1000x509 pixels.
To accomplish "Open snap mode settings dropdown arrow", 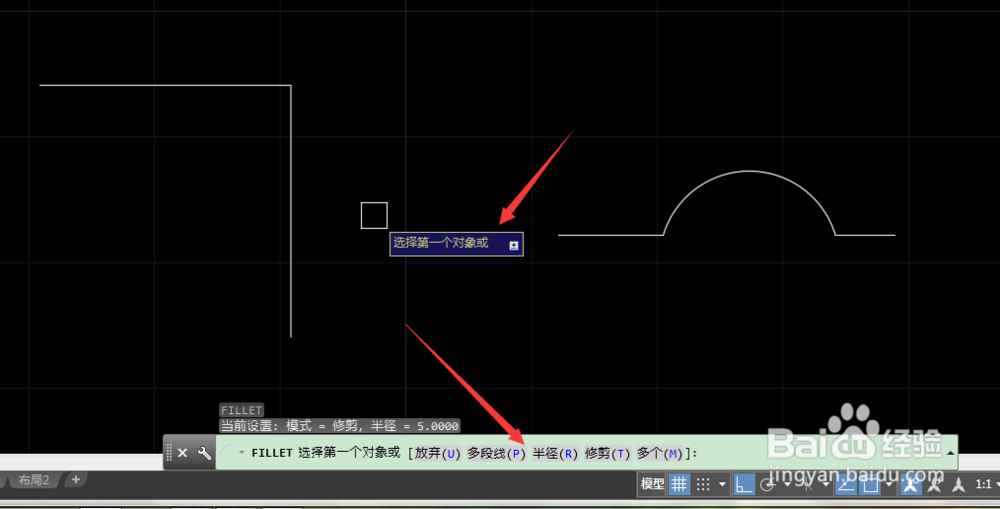I will click(x=722, y=485).
